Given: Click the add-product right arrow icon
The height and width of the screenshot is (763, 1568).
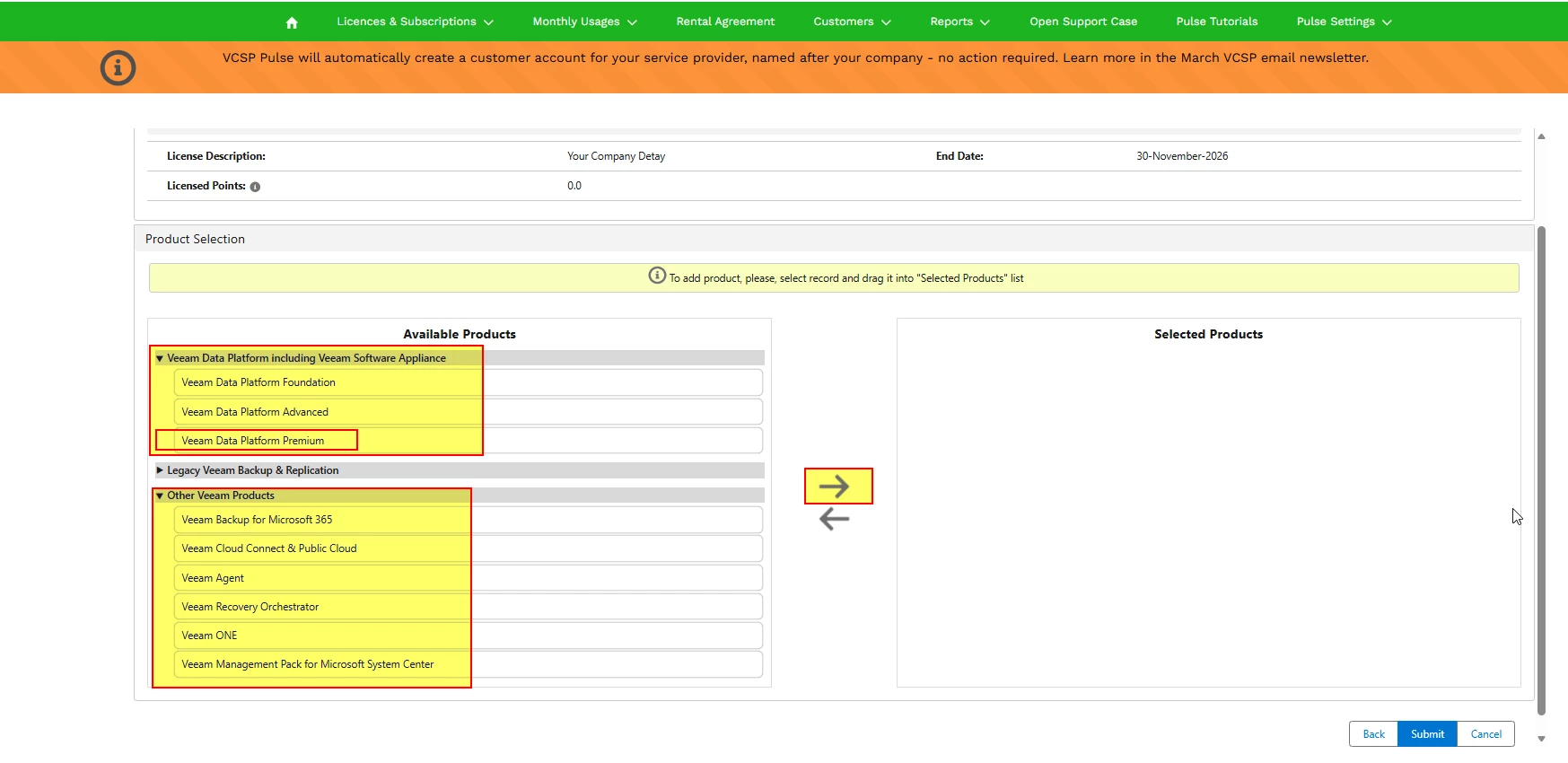Looking at the screenshot, I should click(834, 487).
